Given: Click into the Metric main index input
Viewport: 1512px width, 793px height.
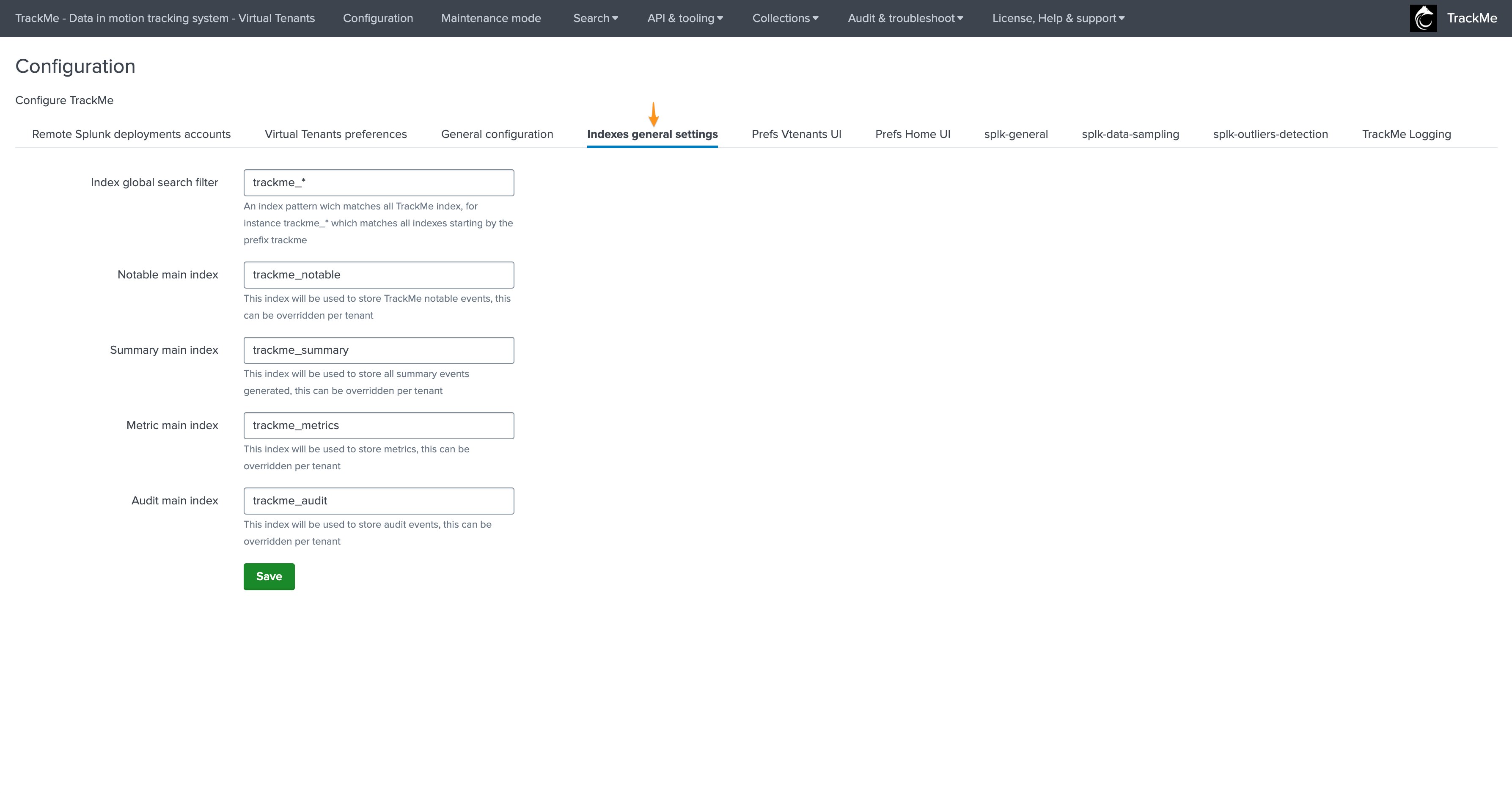Looking at the screenshot, I should (379, 426).
